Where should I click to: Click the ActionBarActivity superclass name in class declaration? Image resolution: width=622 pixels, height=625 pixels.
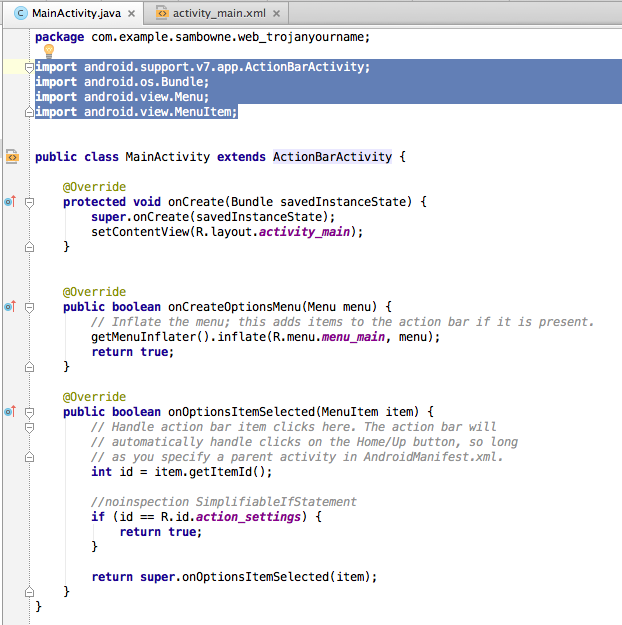tap(332, 157)
